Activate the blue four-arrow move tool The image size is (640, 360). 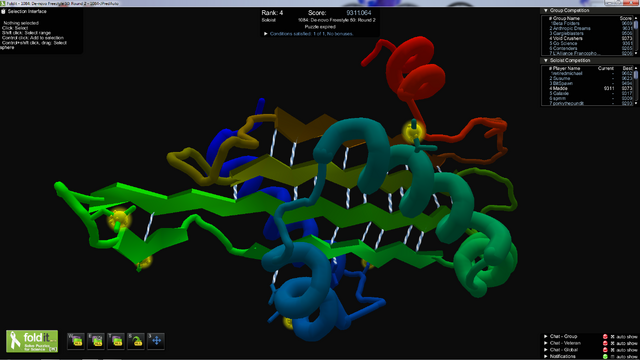(156, 341)
